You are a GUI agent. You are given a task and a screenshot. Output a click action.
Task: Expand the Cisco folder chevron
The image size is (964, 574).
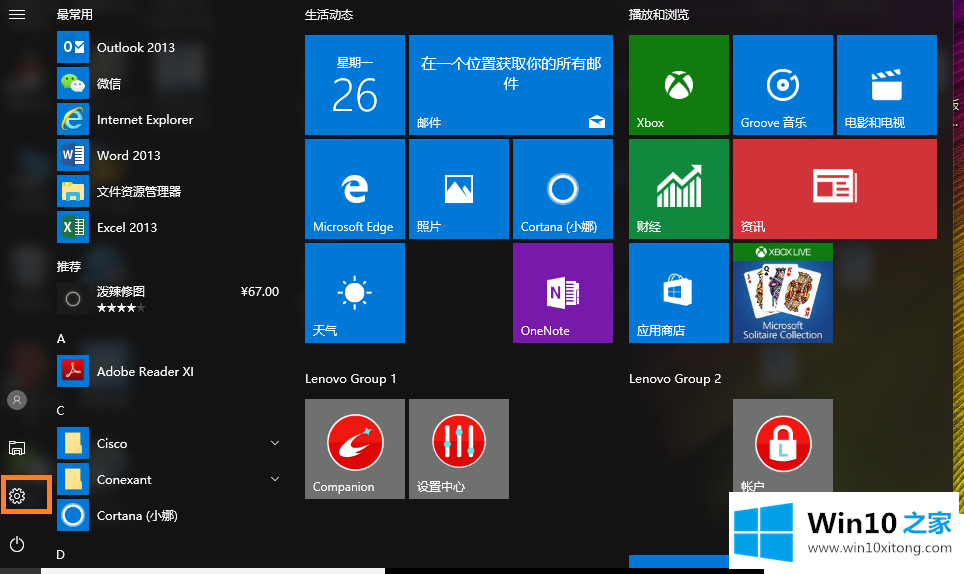[275, 443]
